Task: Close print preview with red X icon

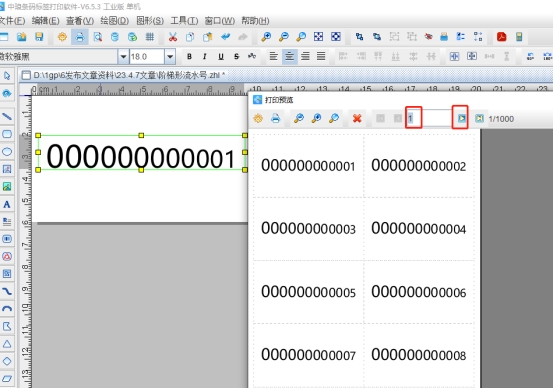Action: click(x=357, y=118)
